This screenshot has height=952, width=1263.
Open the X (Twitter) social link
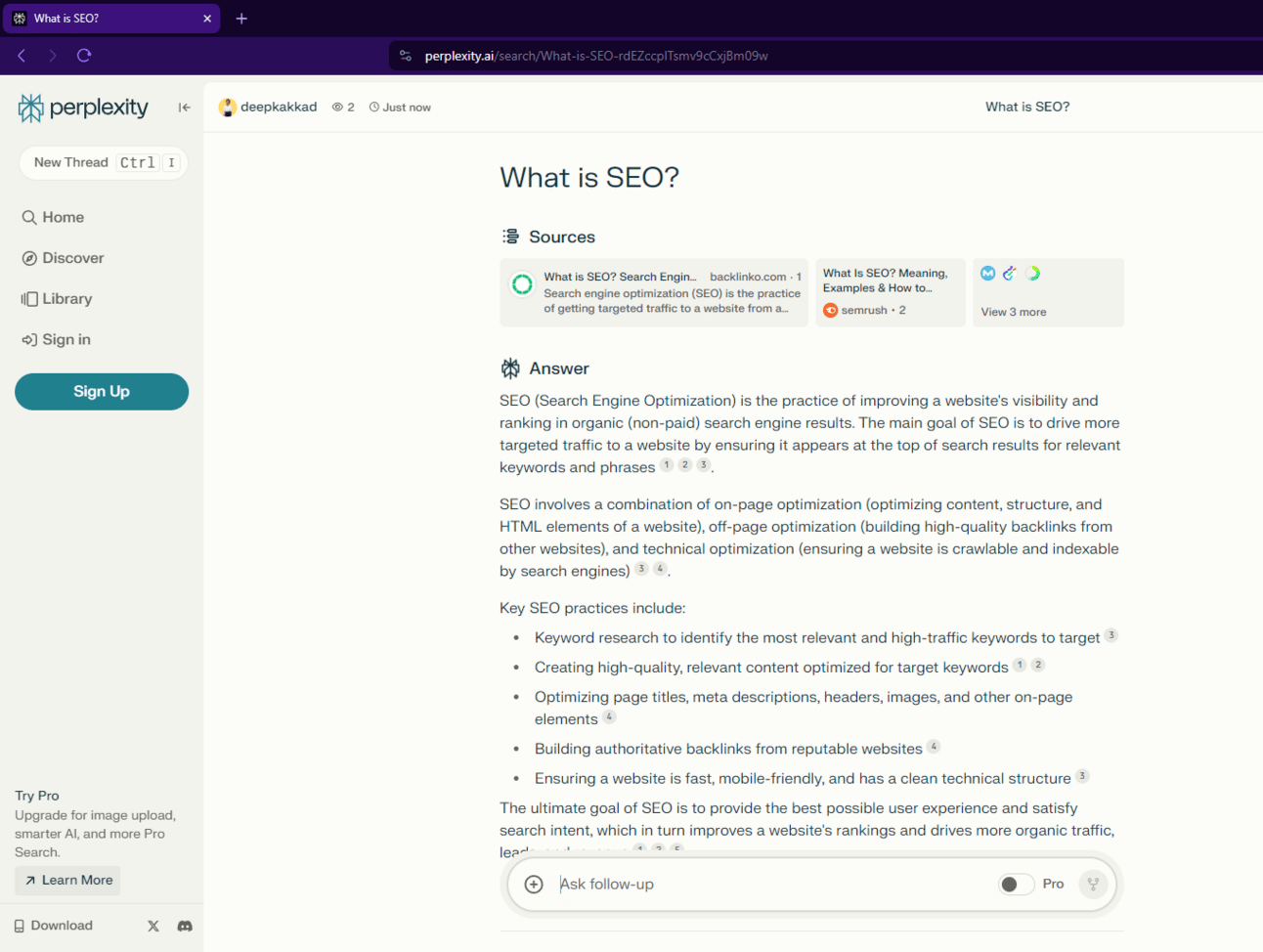click(x=153, y=926)
